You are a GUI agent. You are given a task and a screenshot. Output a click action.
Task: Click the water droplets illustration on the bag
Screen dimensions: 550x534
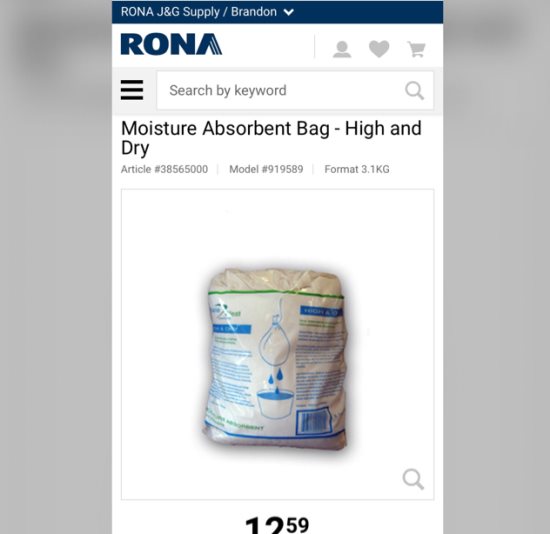pyautogui.click(x=276, y=379)
